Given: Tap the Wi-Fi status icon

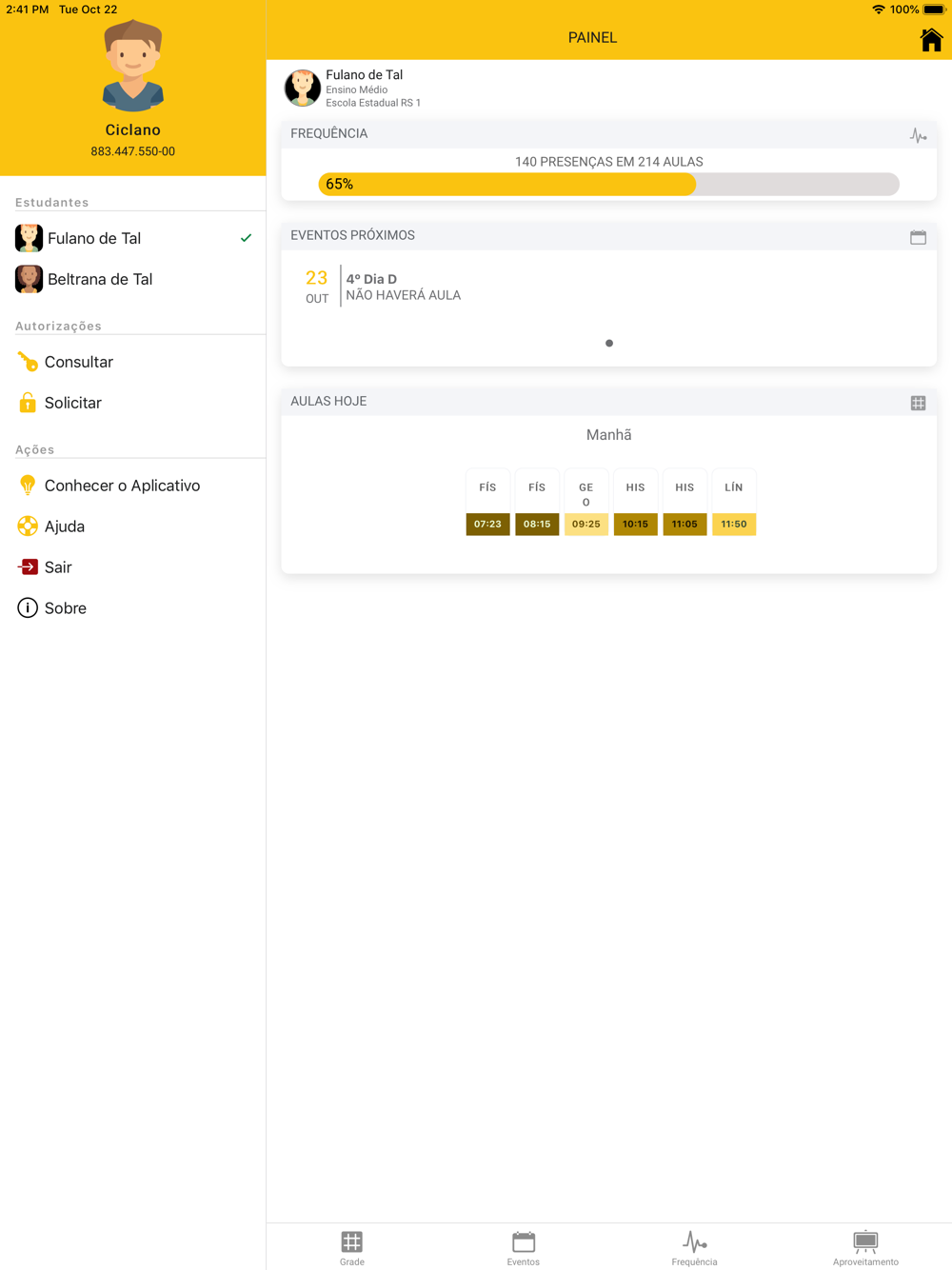Looking at the screenshot, I should point(878,10).
